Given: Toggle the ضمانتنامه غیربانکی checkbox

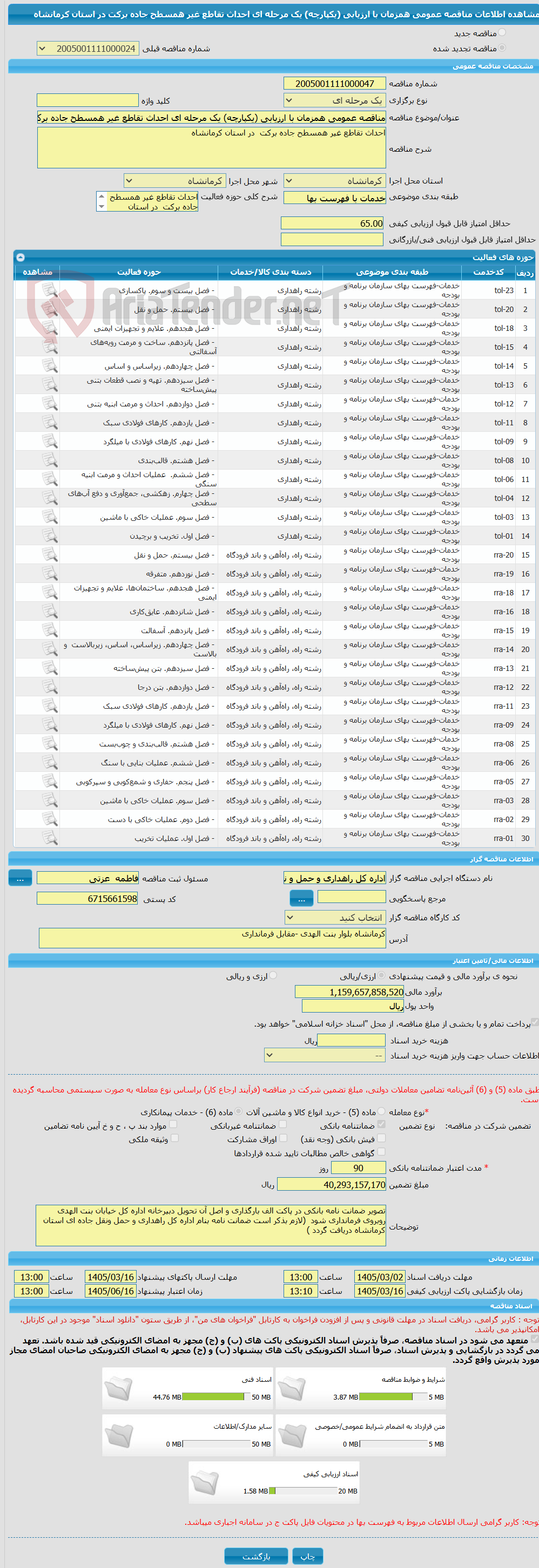Looking at the screenshot, I should tap(282, 1125).
